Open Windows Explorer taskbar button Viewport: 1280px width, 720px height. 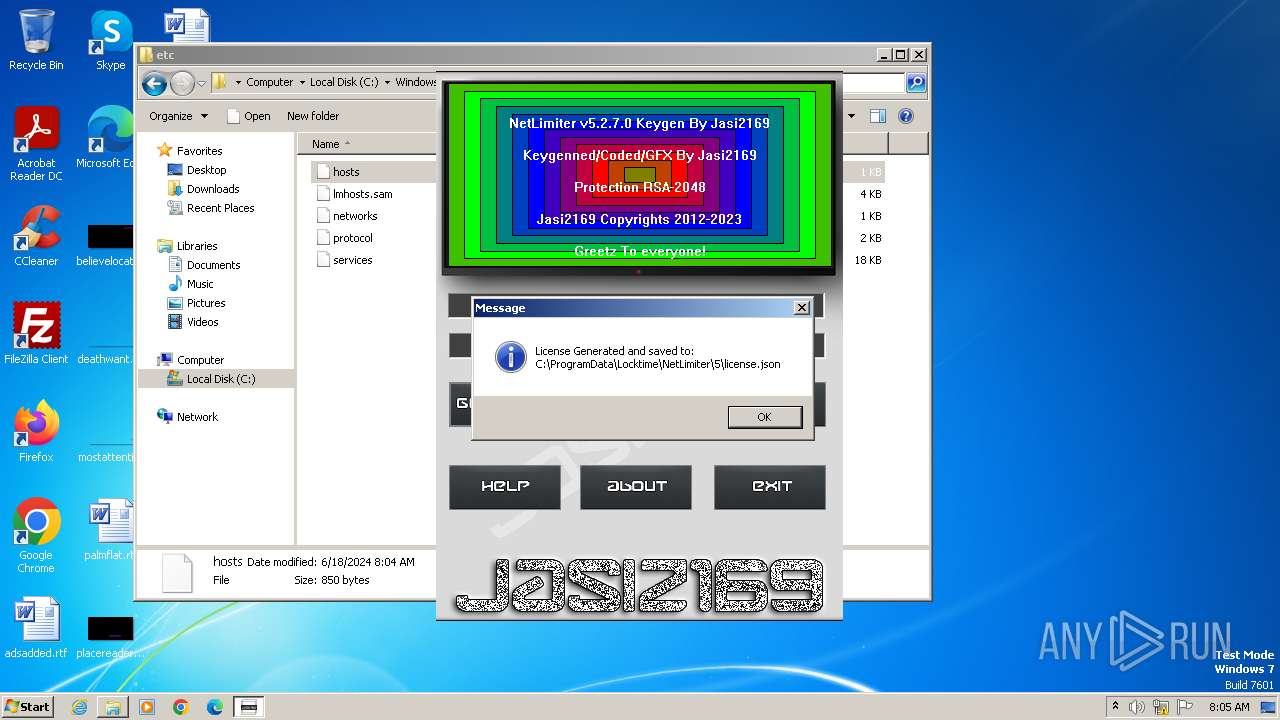[x=113, y=707]
